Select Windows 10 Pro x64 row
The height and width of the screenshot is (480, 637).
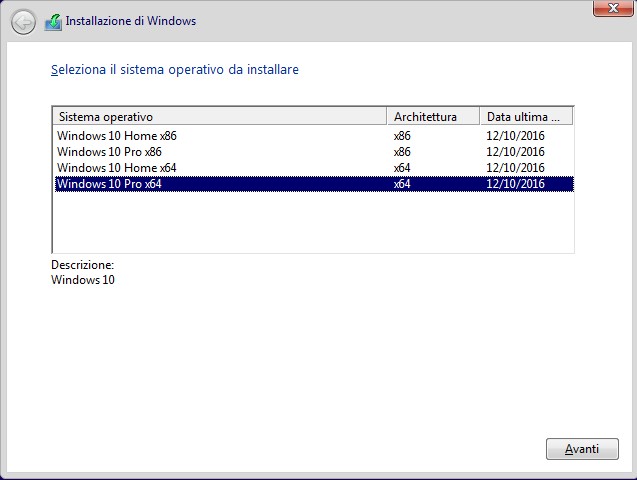click(x=314, y=184)
